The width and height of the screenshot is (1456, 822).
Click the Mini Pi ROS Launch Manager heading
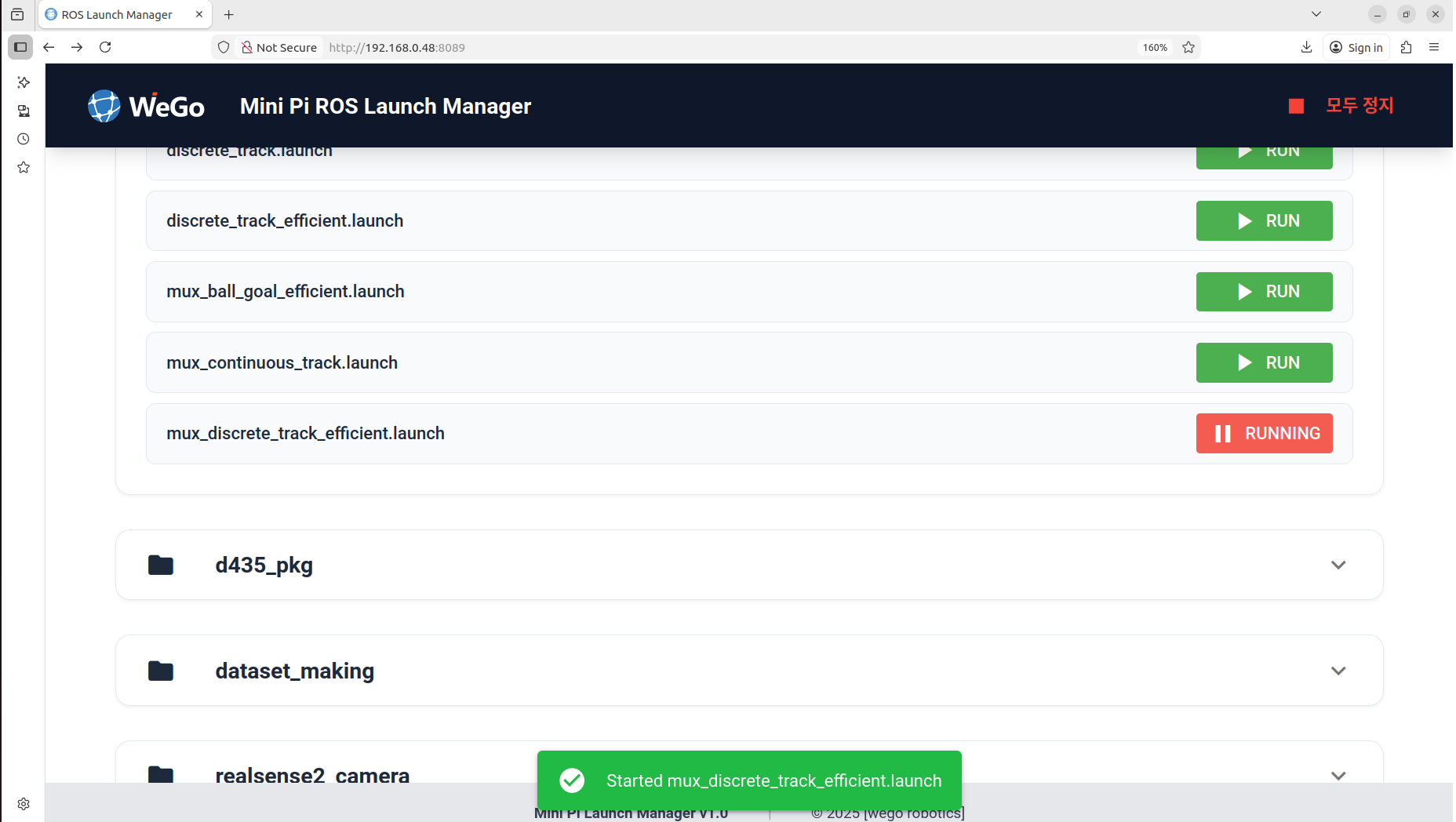385,106
